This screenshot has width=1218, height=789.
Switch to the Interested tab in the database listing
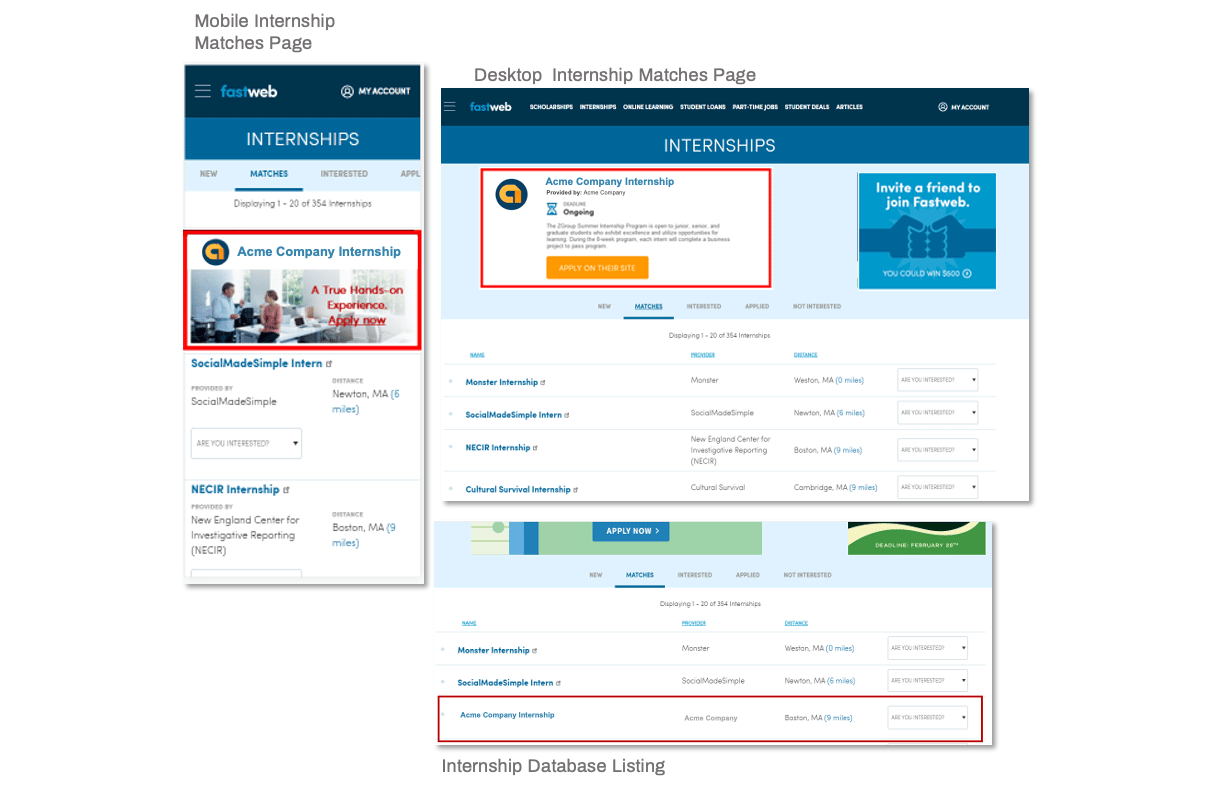tap(695, 575)
